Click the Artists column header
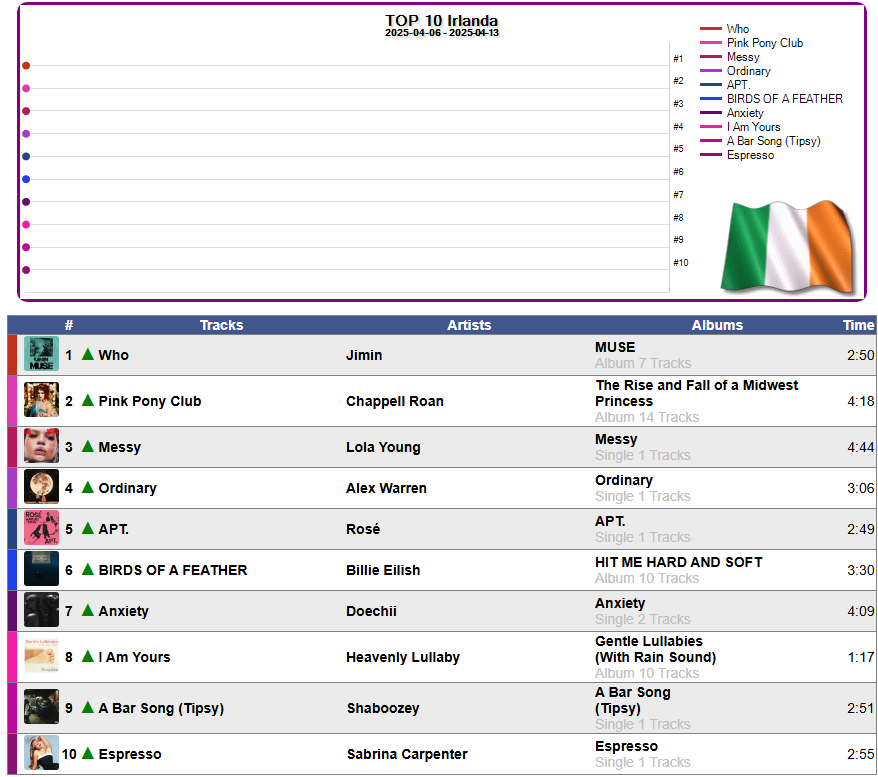The height and width of the screenshot is (777, 878). 469,325
